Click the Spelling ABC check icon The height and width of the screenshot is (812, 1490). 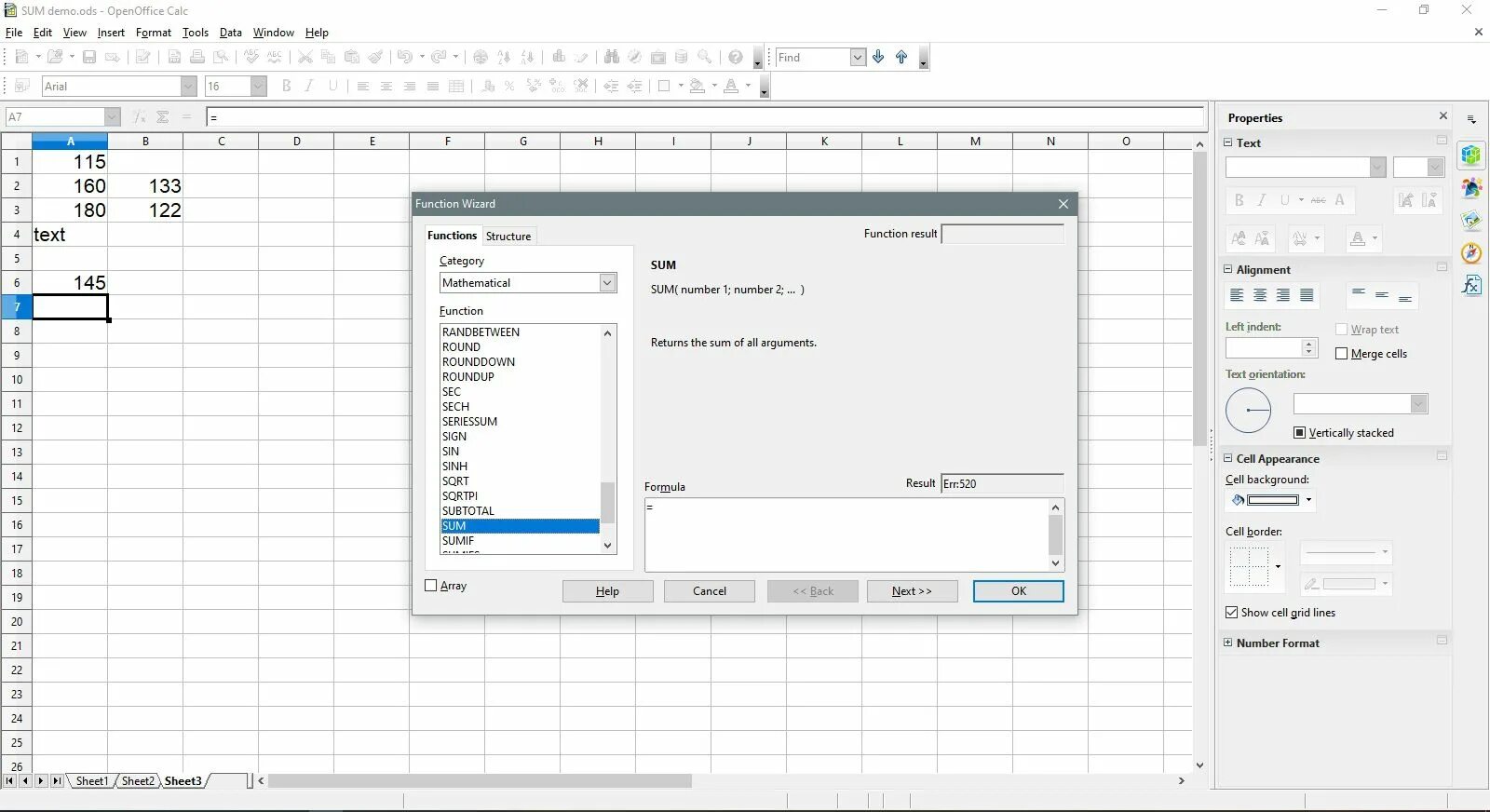pyautogui.click(x=251, y=58)
